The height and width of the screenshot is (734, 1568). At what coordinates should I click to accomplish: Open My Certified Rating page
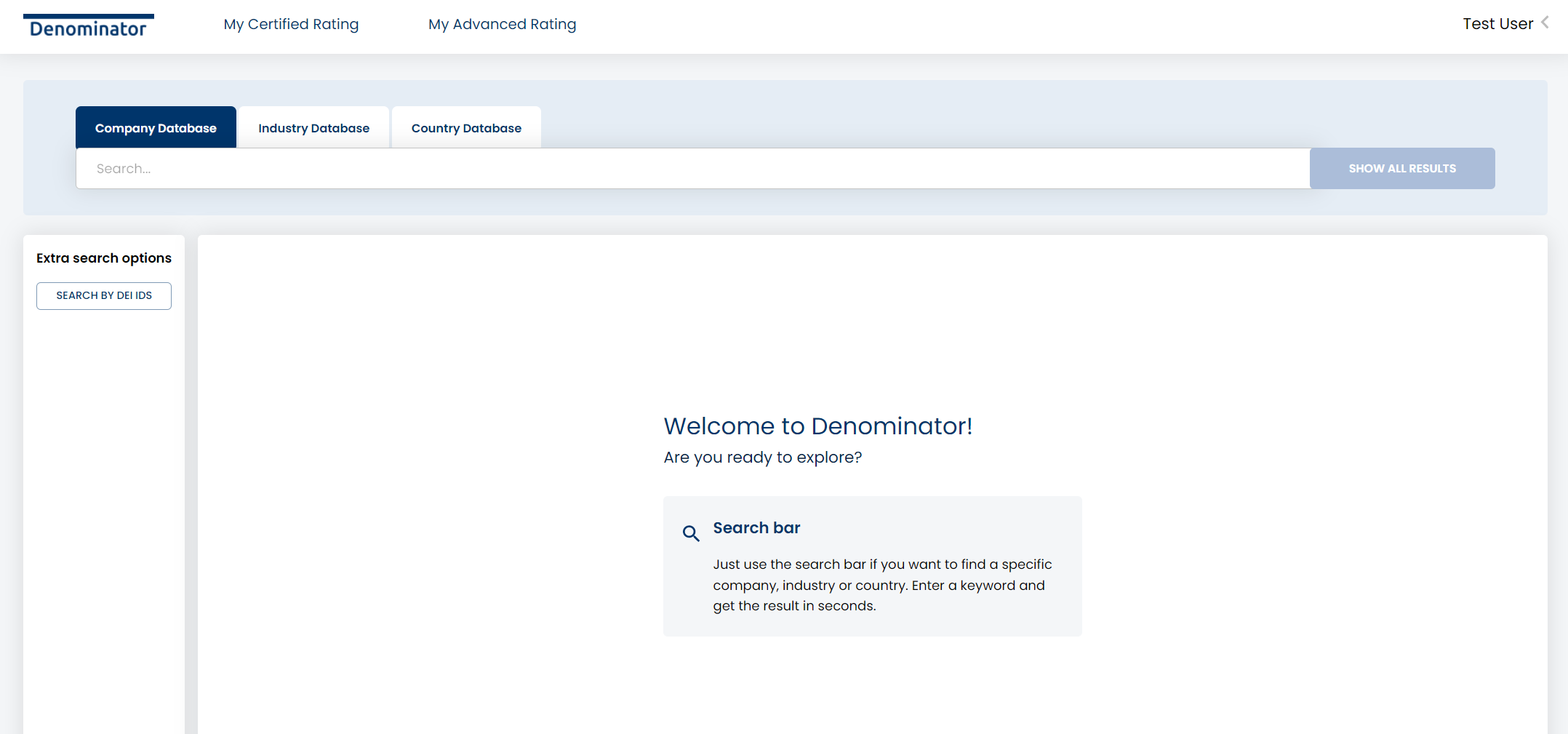291,24
